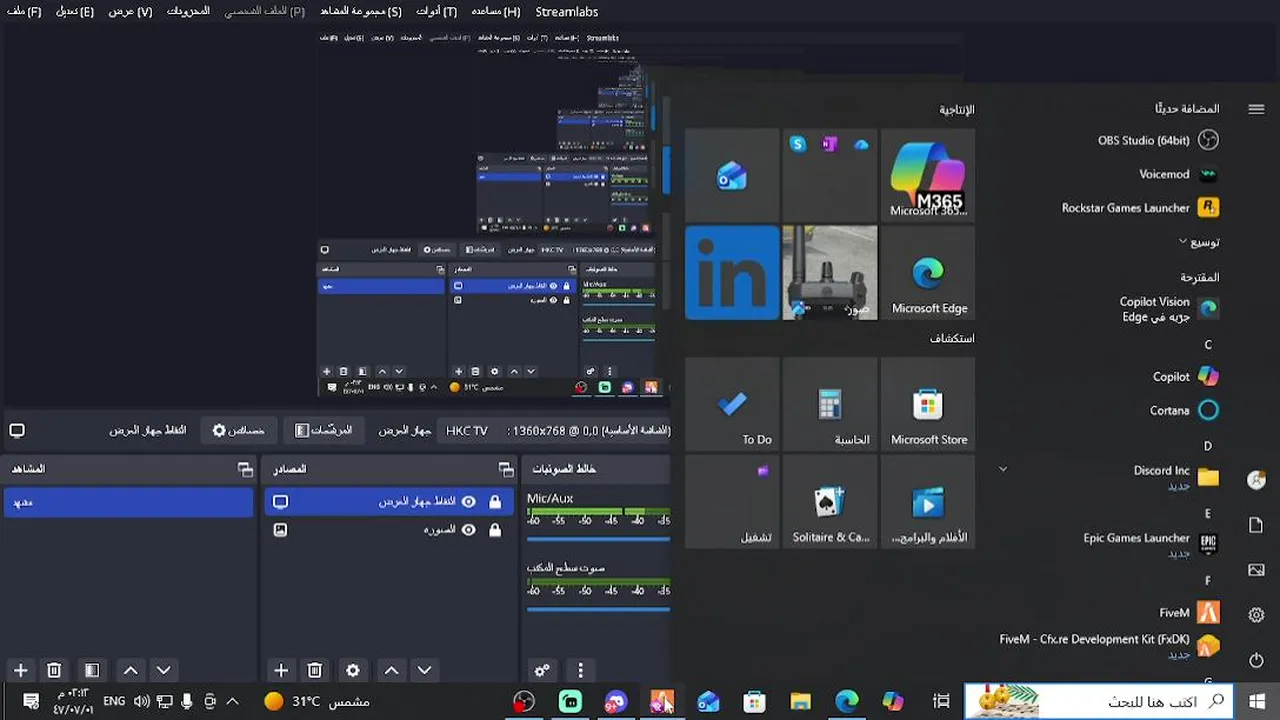Open the تعديل (E) menu

click(75, 12)
